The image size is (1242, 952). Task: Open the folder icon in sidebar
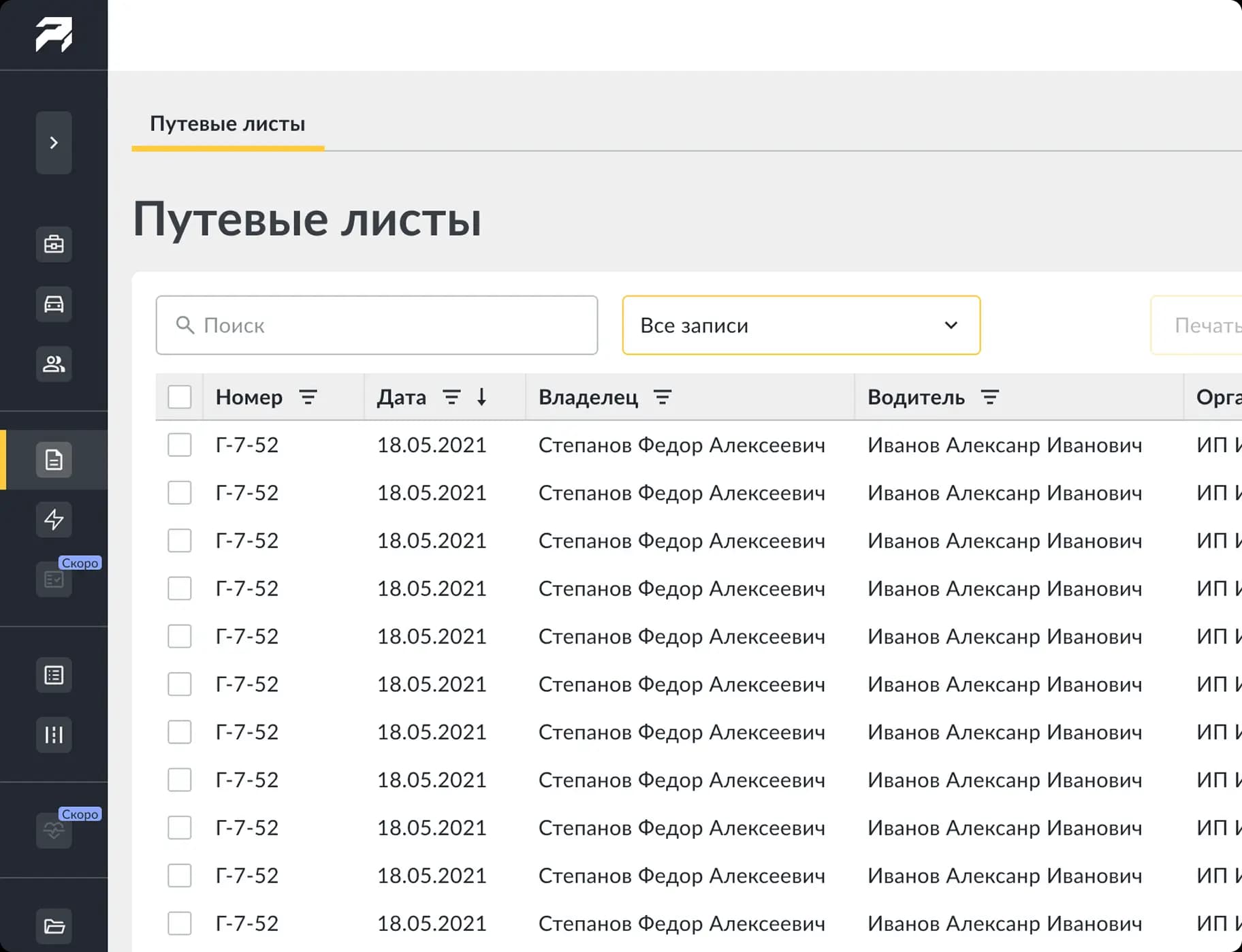[x=54, y=926]
